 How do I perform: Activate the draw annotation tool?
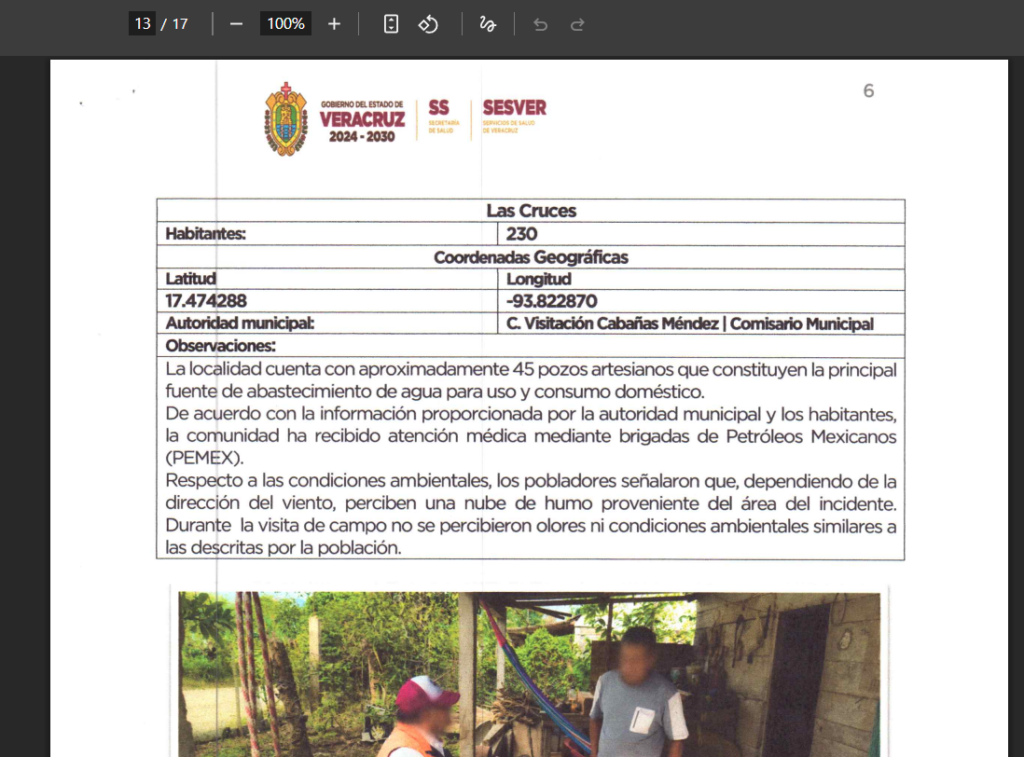point(487,24)
